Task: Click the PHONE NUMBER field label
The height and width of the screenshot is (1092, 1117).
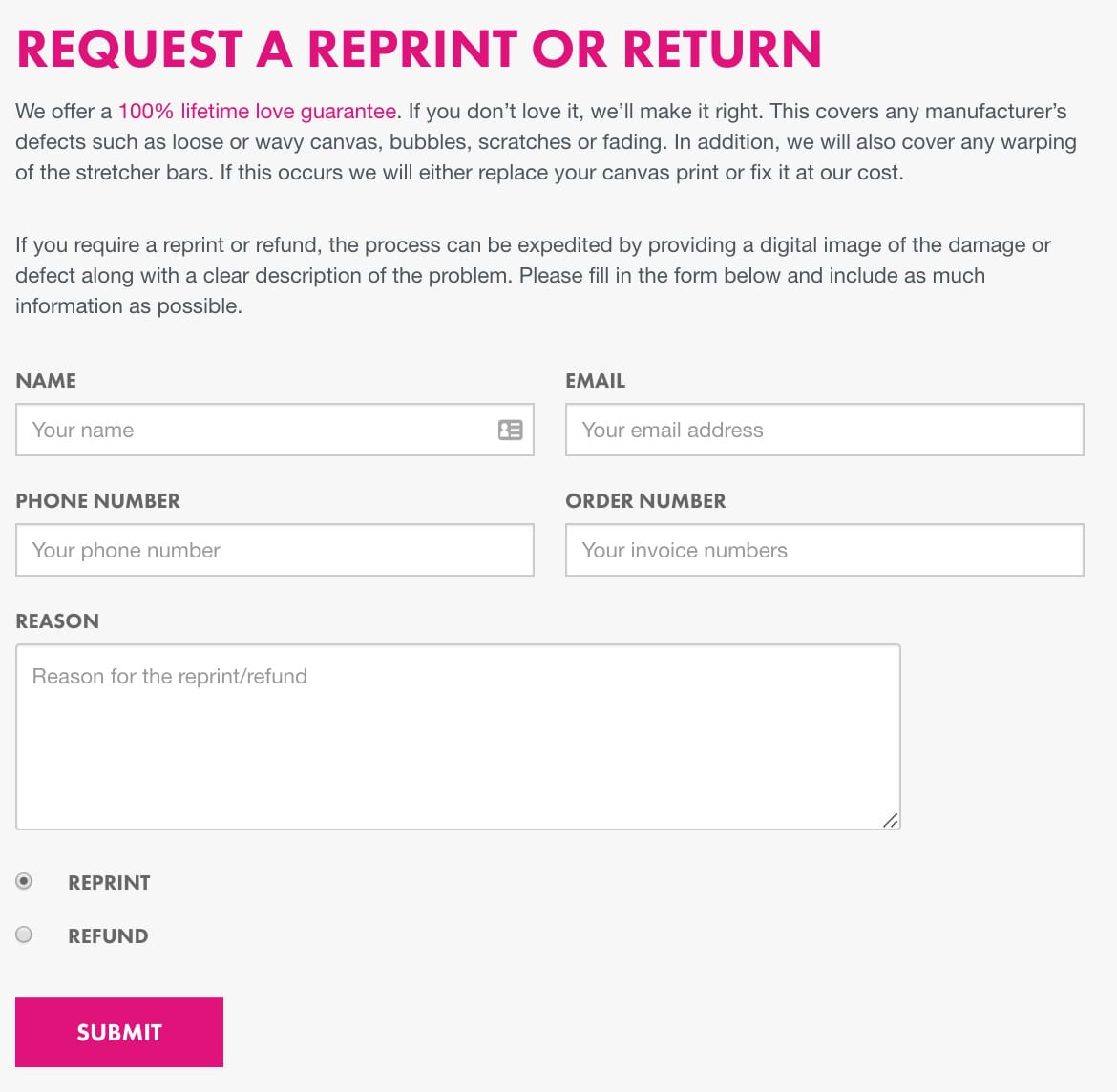Action: pos(98,501)
